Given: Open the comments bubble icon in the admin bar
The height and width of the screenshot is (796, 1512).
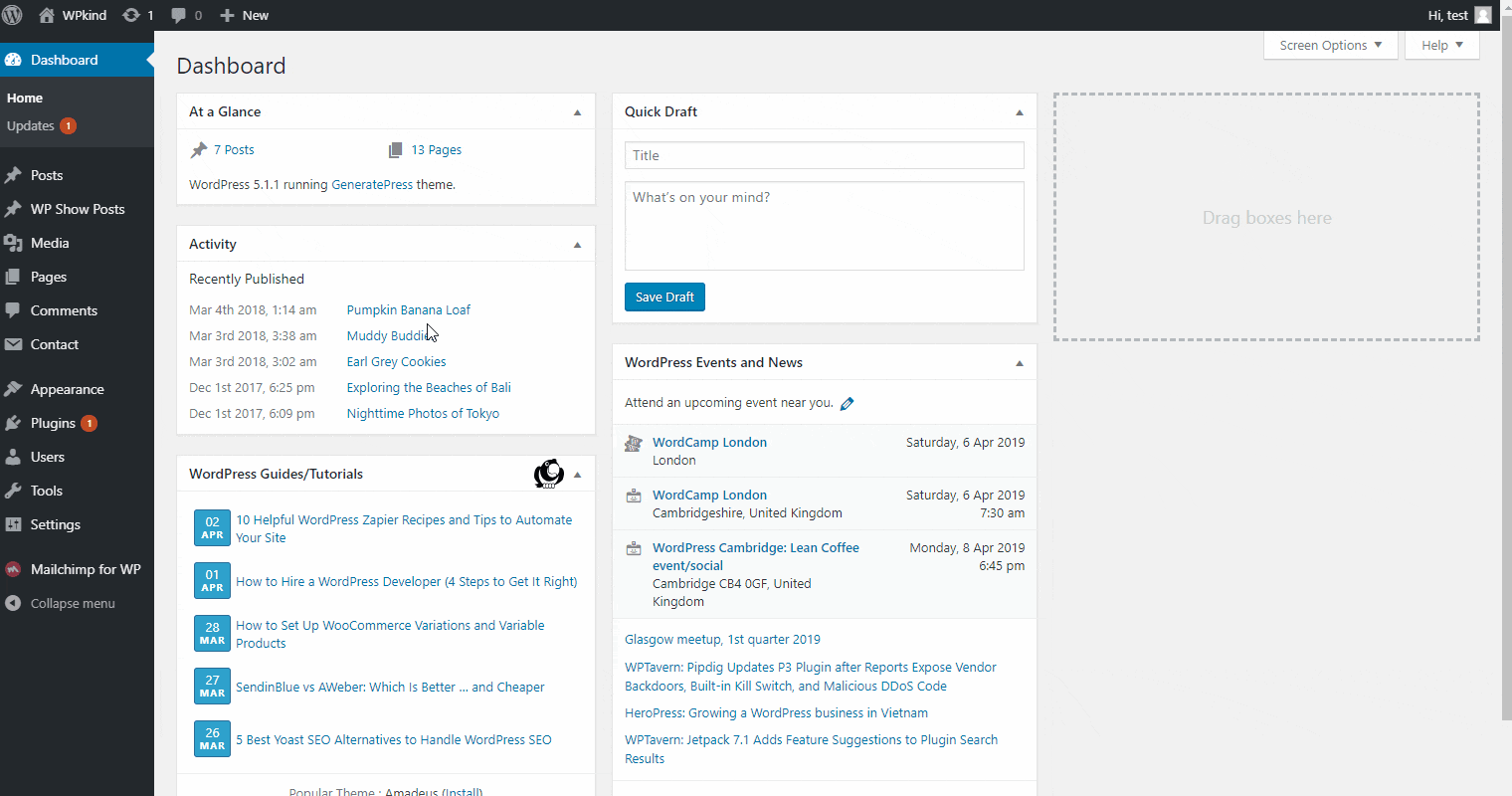Looking at the screenshot, I should pos(178,15).
